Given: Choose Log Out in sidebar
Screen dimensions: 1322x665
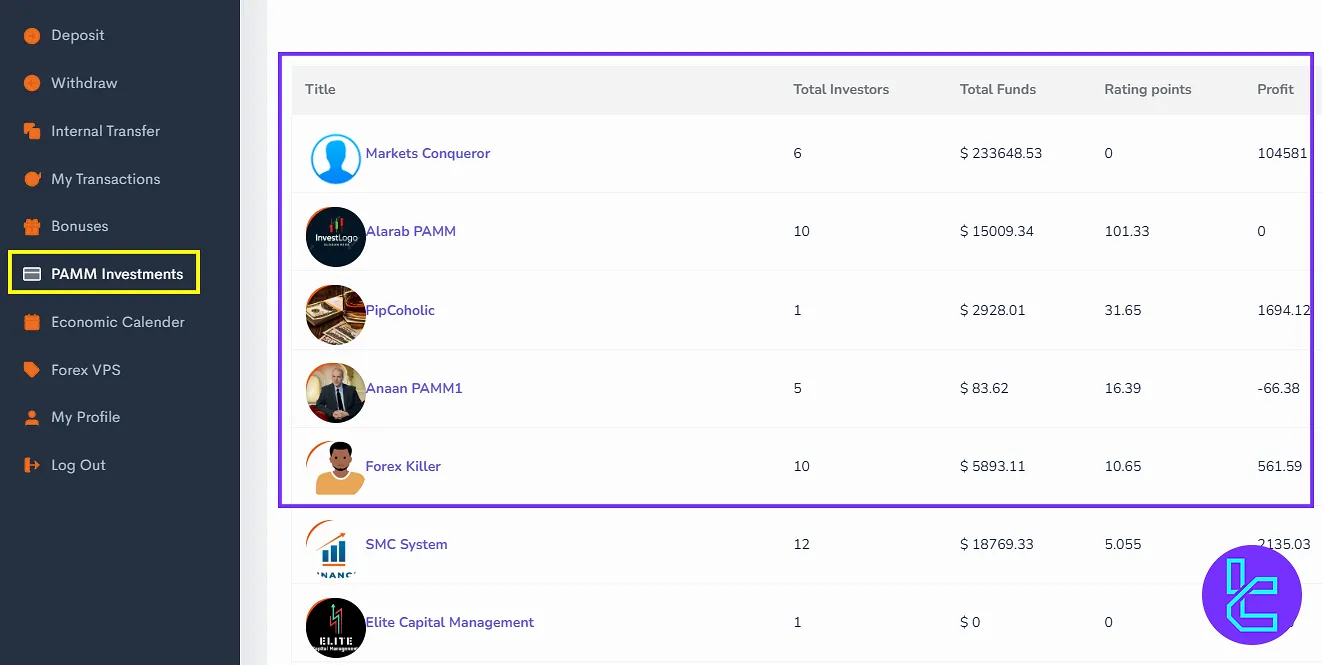Looking at the screenshot, I should click(78, 465).
